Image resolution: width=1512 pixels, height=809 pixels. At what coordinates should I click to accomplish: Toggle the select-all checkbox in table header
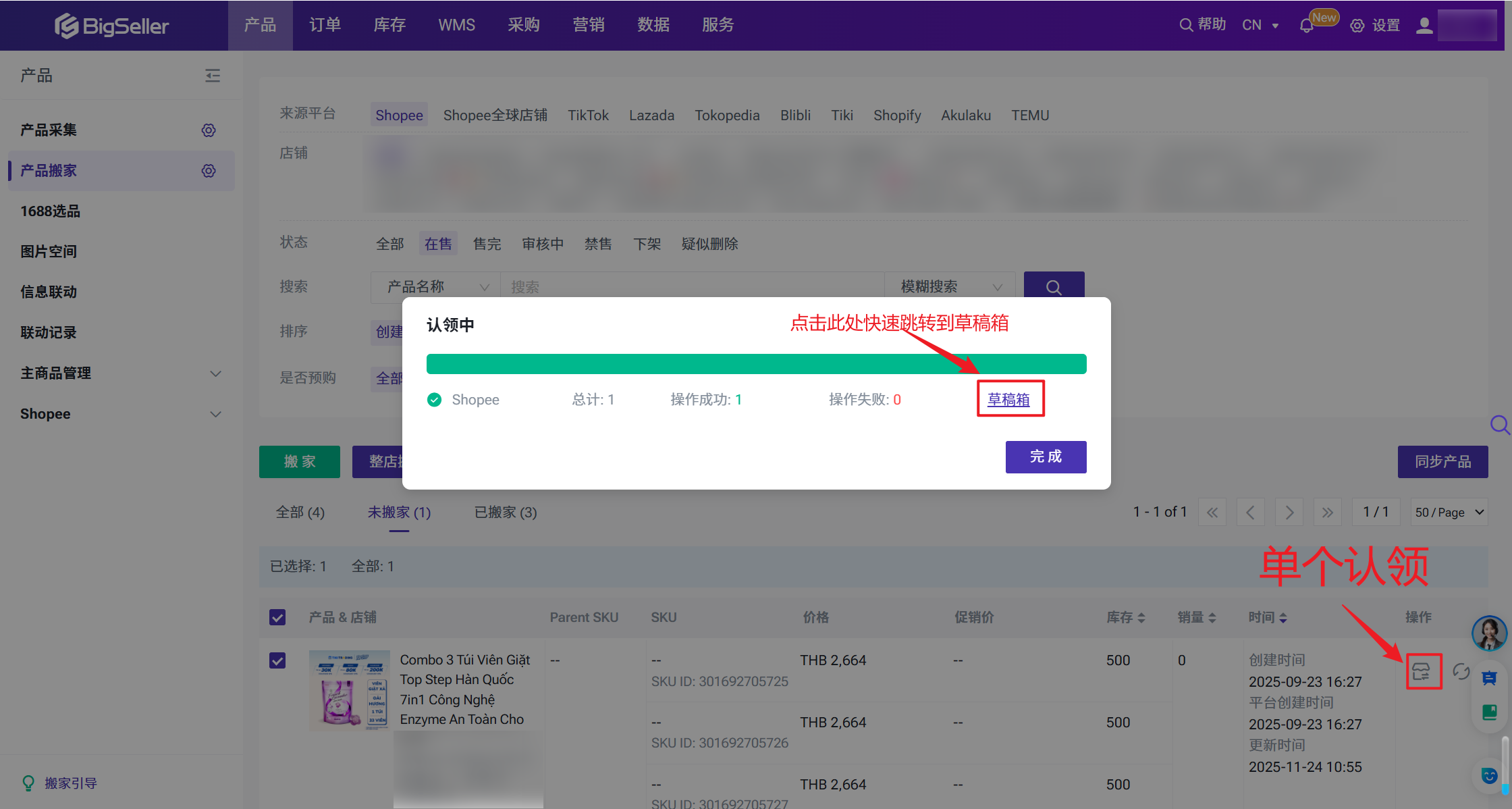[277, 617]
